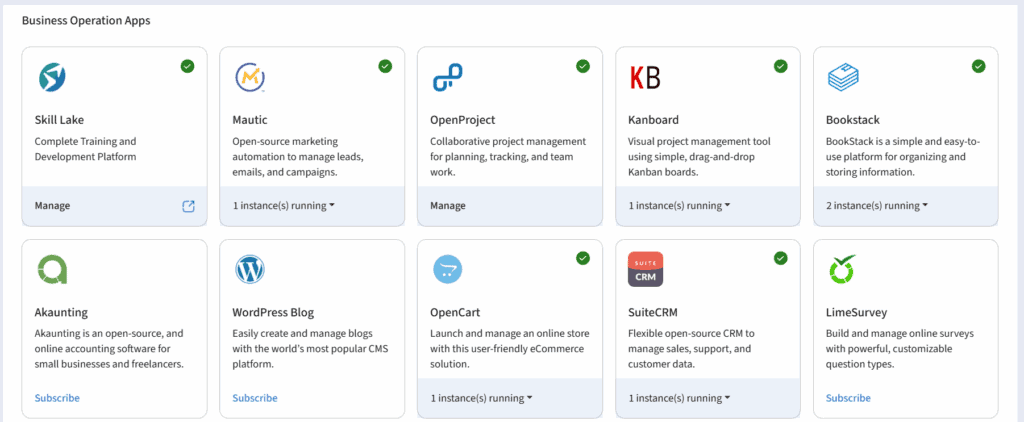Viewport: 1024px width, 422px height.
Task: Subscribe to Akaunting
Action: pyautogui.click(x=57, y=398)
